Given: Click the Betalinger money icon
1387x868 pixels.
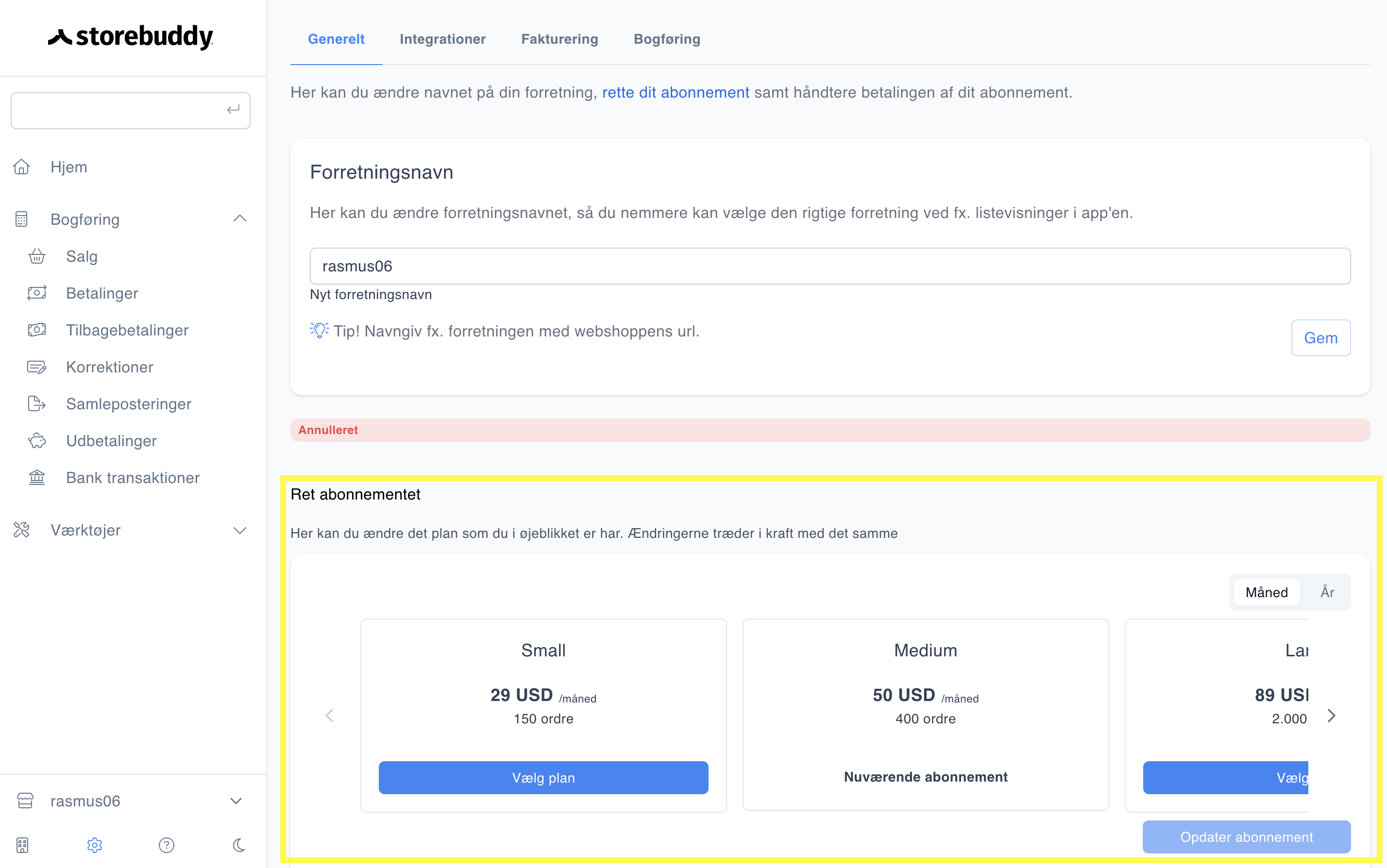Looking at the screenshot, I should click(37, 293).
